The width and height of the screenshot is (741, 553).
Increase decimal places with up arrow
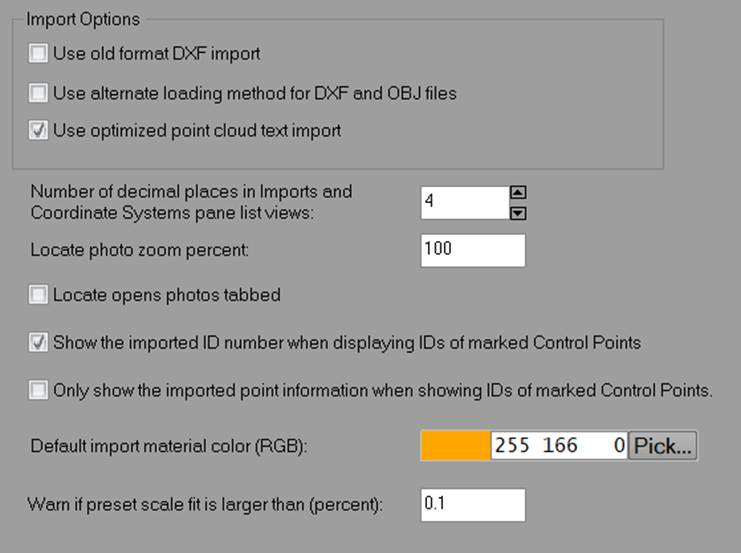pyautogui.click(x=518, y=193)
